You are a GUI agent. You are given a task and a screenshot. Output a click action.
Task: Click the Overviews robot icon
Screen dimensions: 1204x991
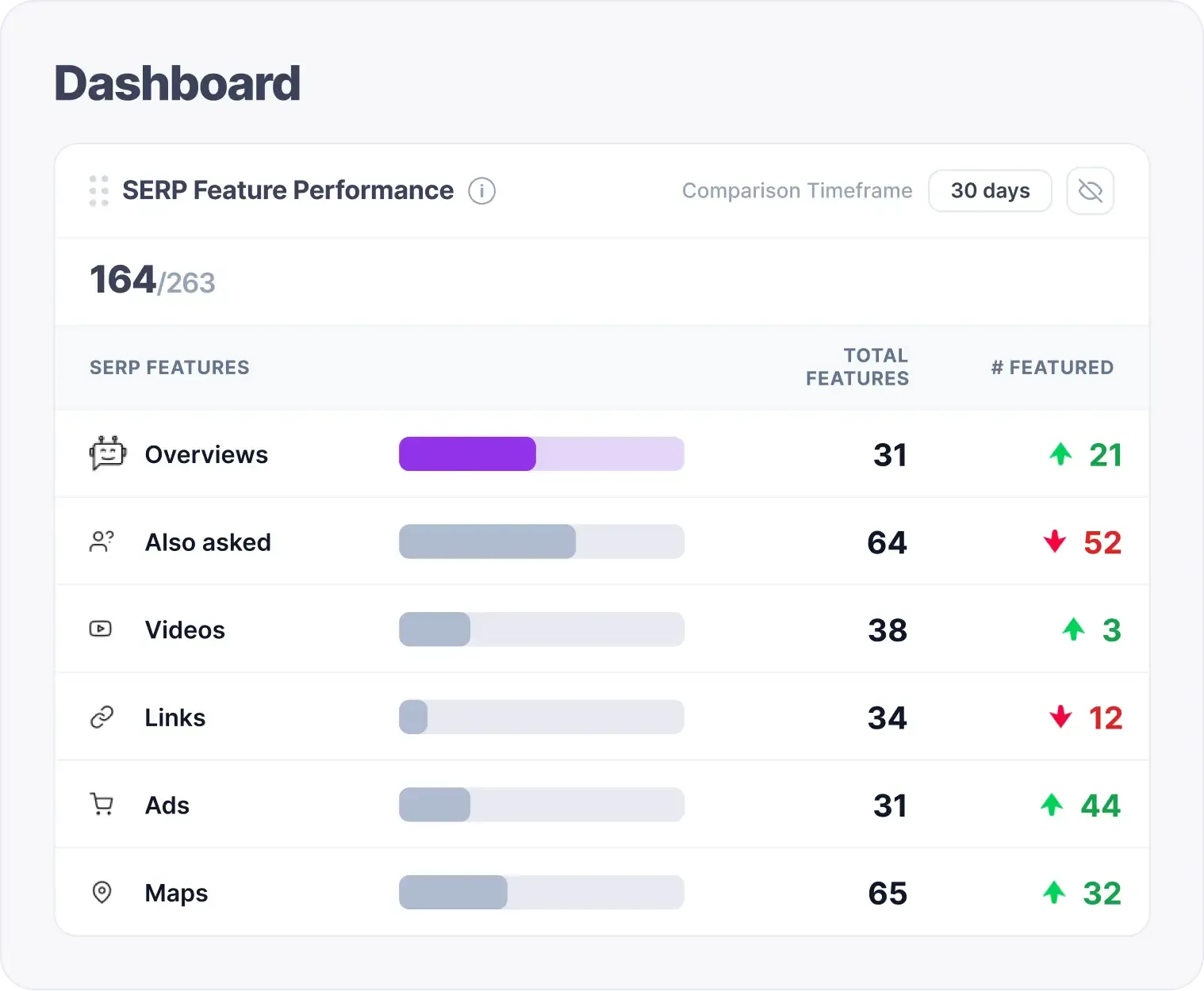pyautogui.click(x=107, y=453)
